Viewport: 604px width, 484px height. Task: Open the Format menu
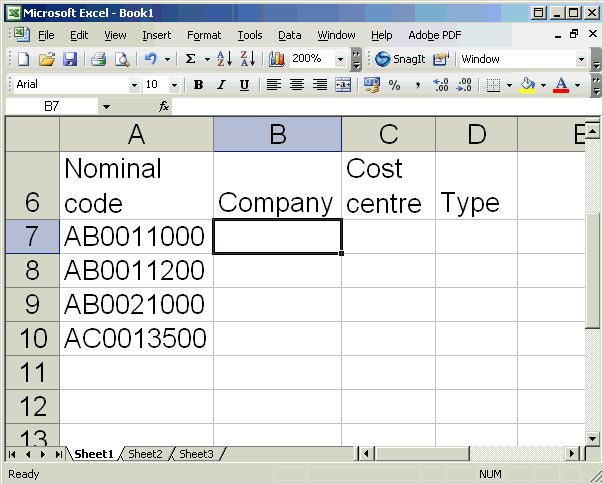(x=204, y=35)
